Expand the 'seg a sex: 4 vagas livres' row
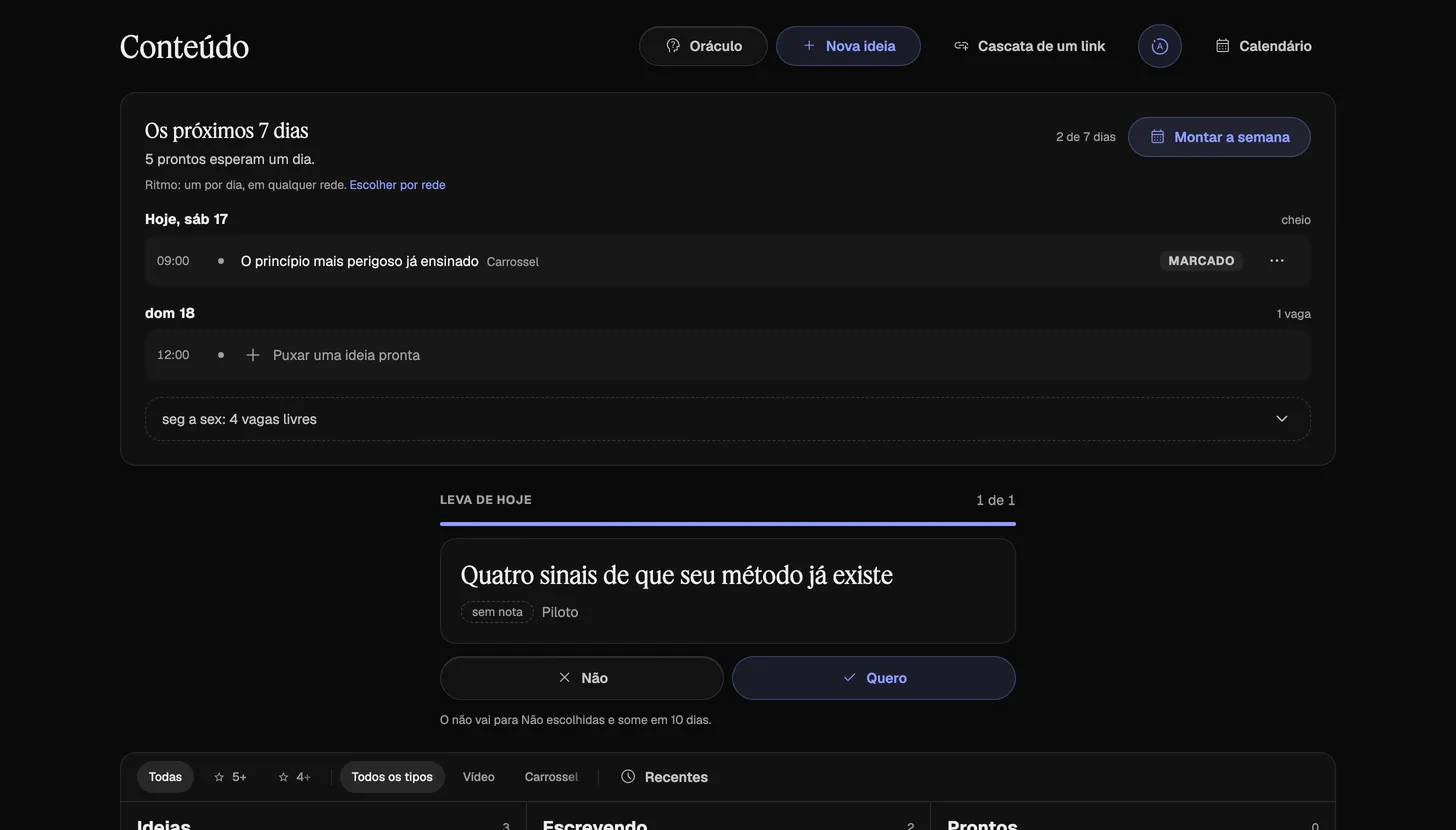 pyautogui.click(x=728, y=419)
